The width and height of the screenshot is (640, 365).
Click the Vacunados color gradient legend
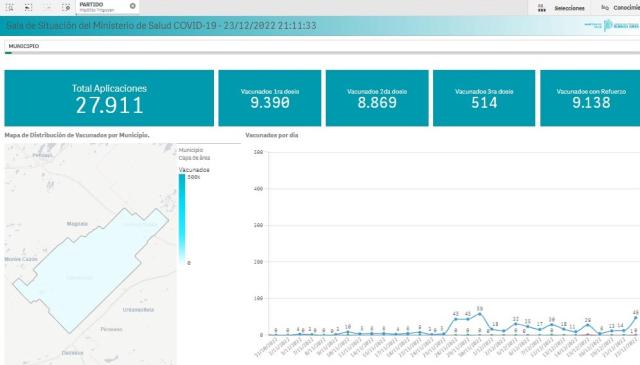tap(182, 220)
